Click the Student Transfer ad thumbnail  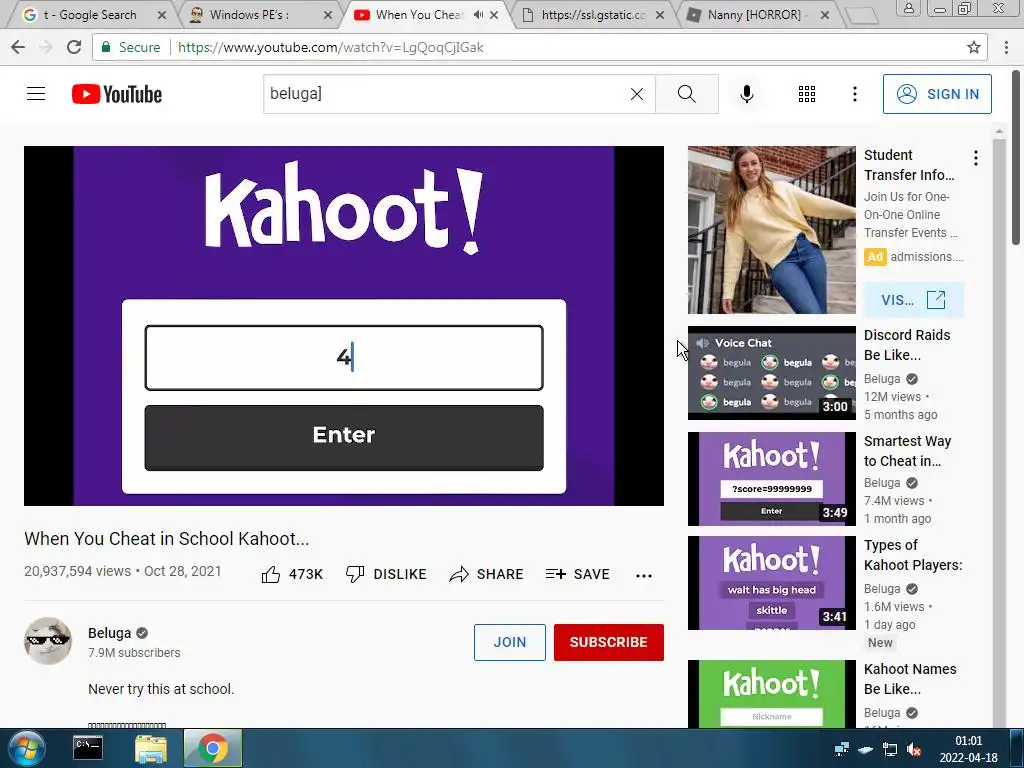click(x=771, y=230)
